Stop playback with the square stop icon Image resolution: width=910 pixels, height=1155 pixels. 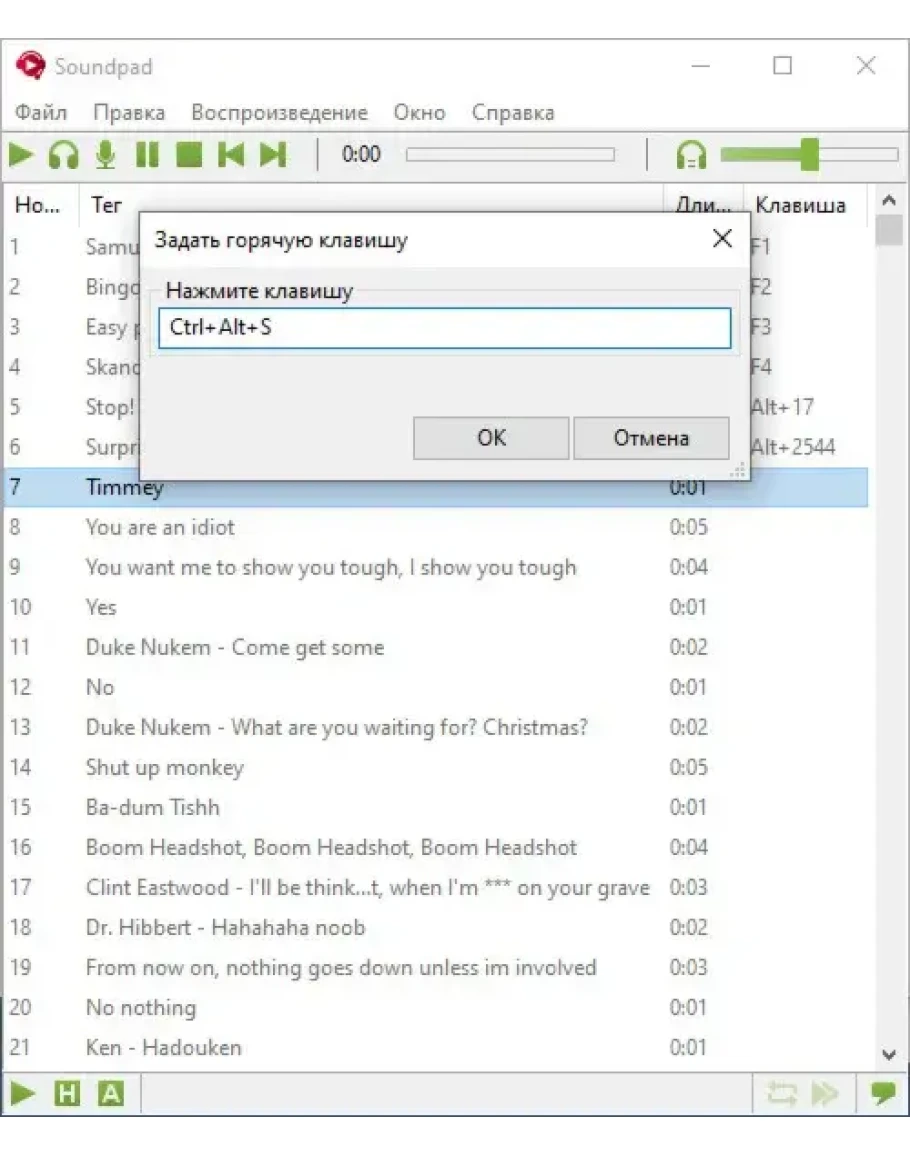(x=189, y=155)
